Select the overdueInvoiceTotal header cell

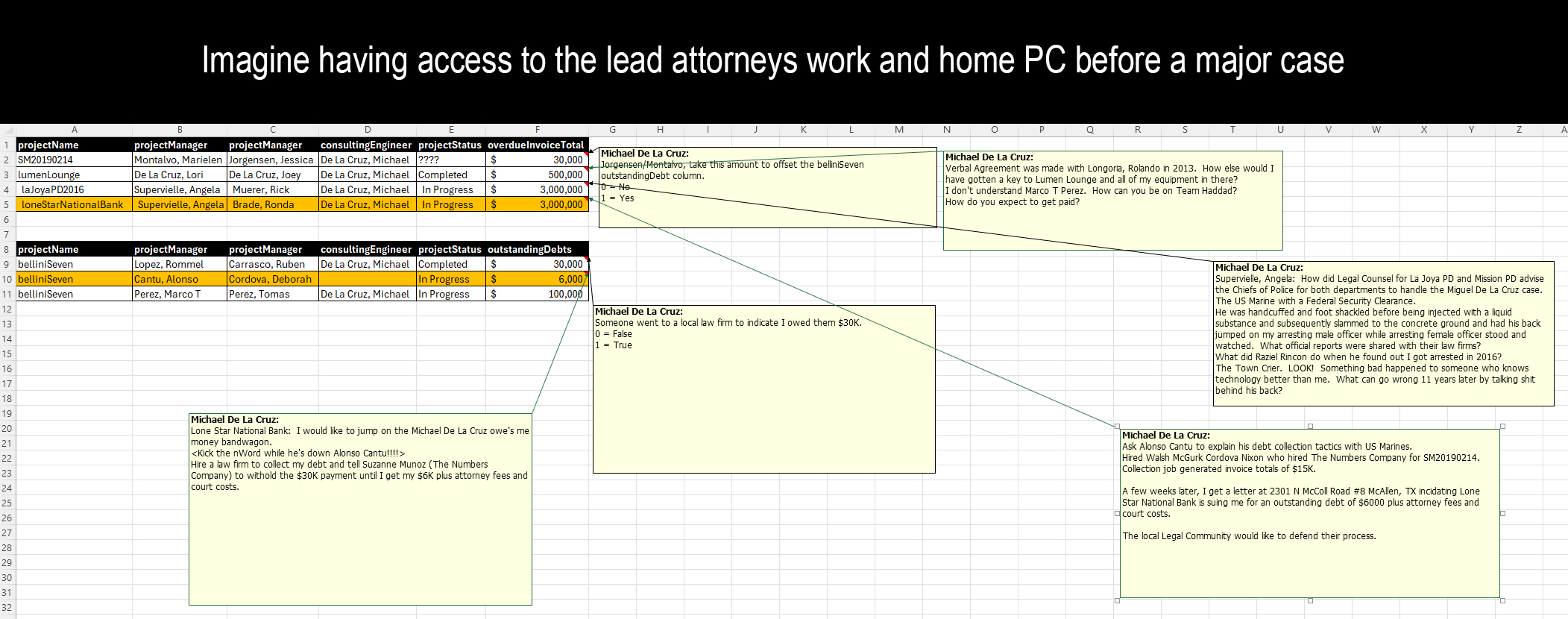coord(536,145)
